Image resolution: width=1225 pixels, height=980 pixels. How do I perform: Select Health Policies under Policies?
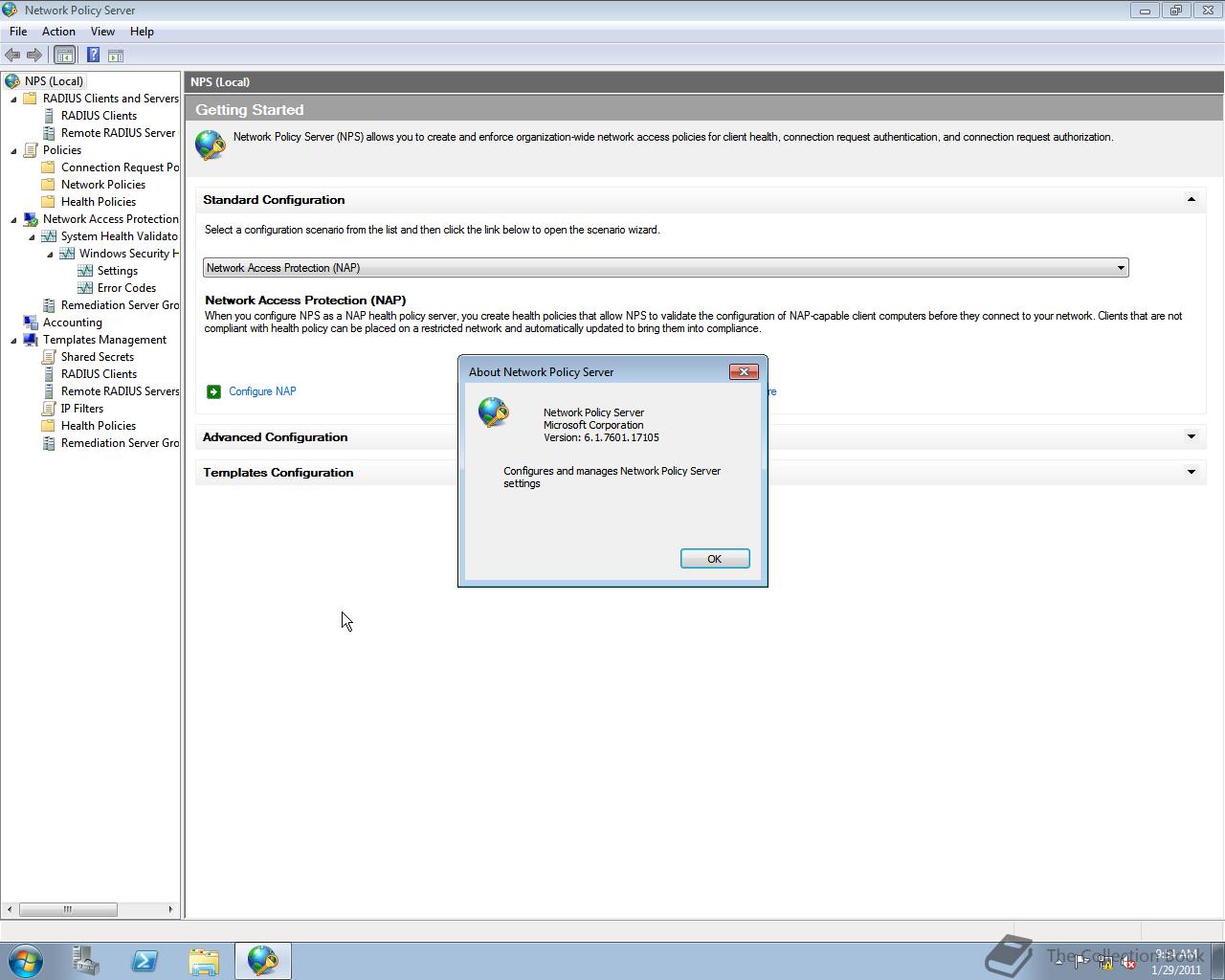tap(99, 202)
